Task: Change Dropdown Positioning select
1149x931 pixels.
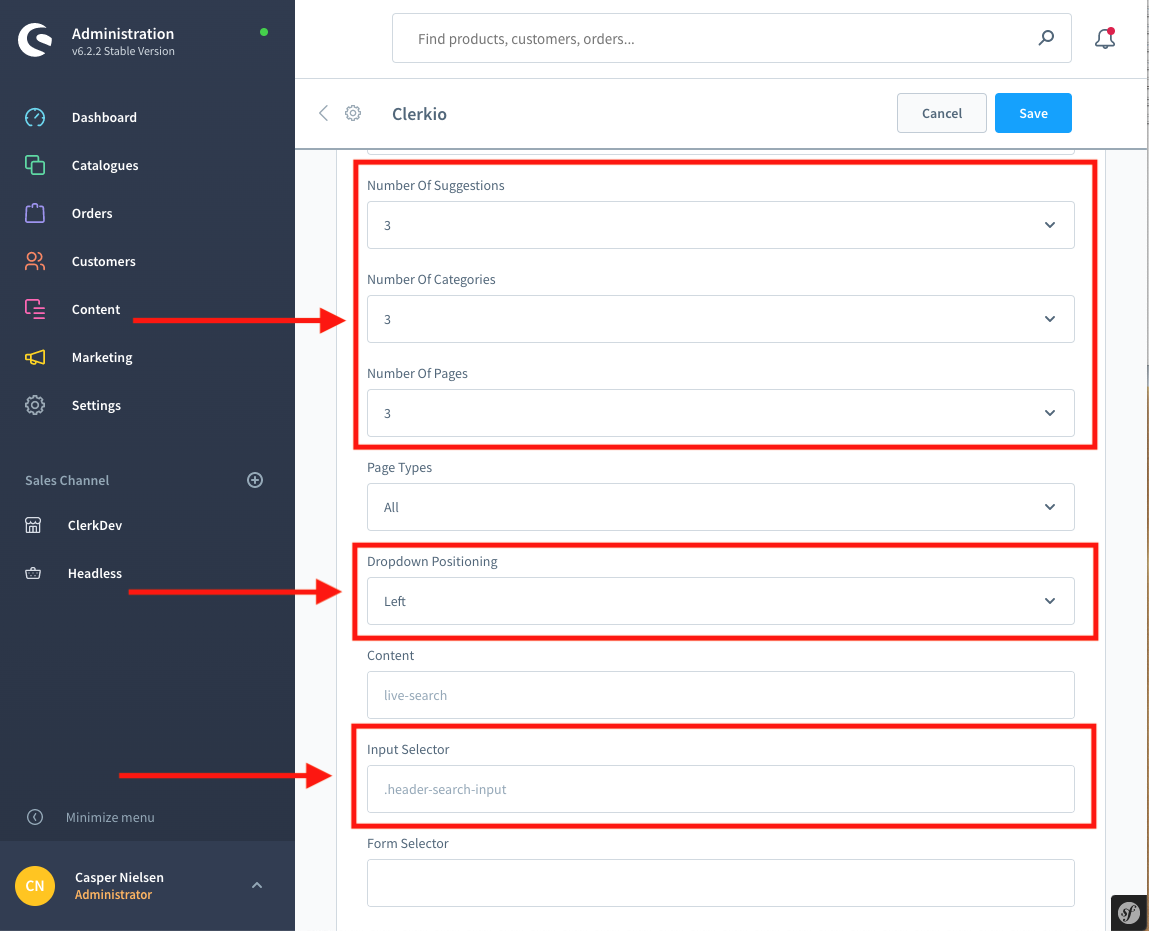Action: click(720, 601)
